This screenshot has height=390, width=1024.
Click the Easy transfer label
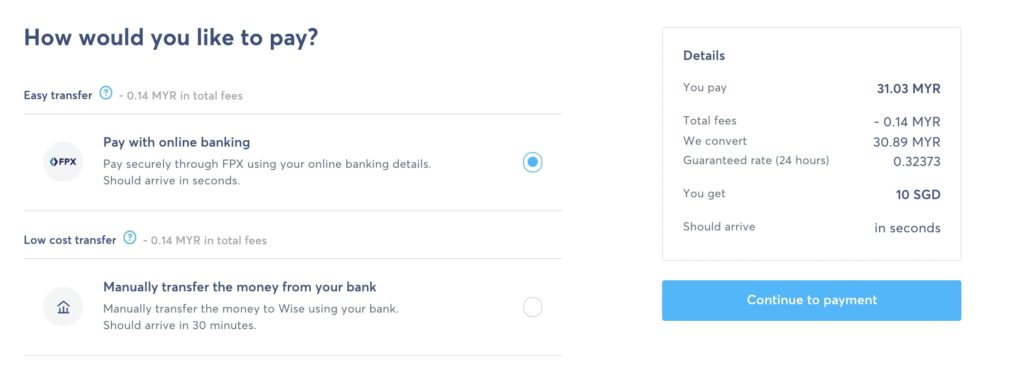tap(58, 95)
